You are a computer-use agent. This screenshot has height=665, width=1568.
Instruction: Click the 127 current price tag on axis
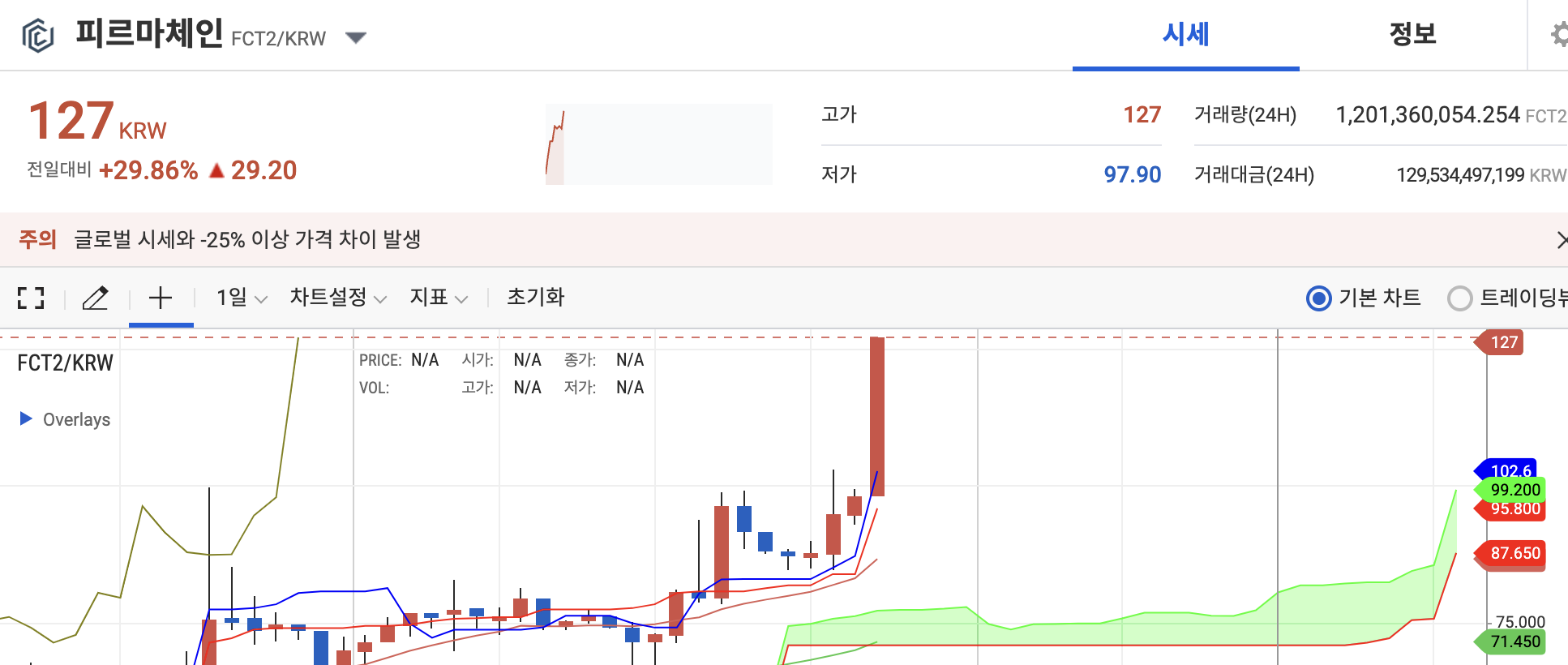click(1499, 342)
